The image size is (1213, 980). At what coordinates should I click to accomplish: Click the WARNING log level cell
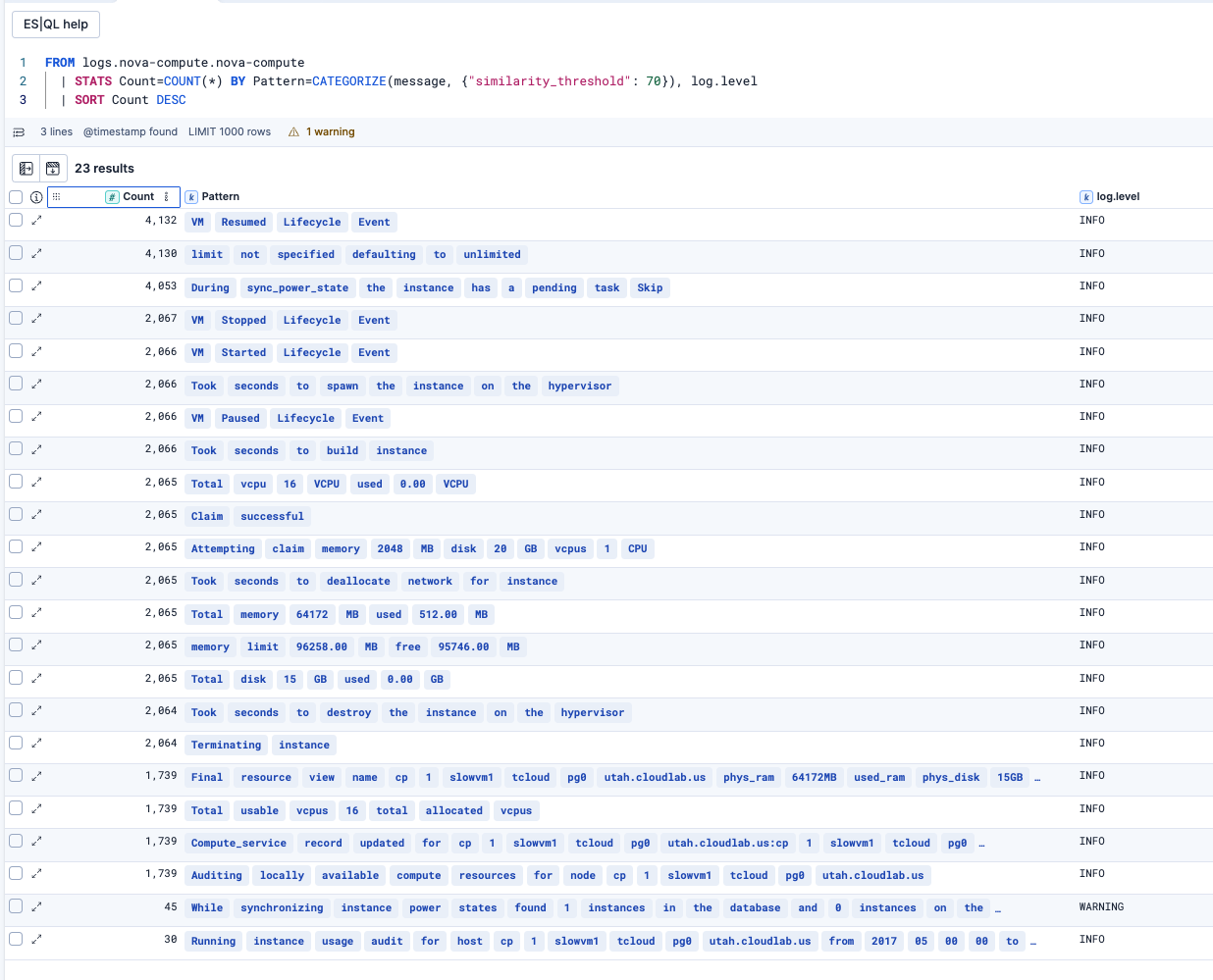[1101, 906]
